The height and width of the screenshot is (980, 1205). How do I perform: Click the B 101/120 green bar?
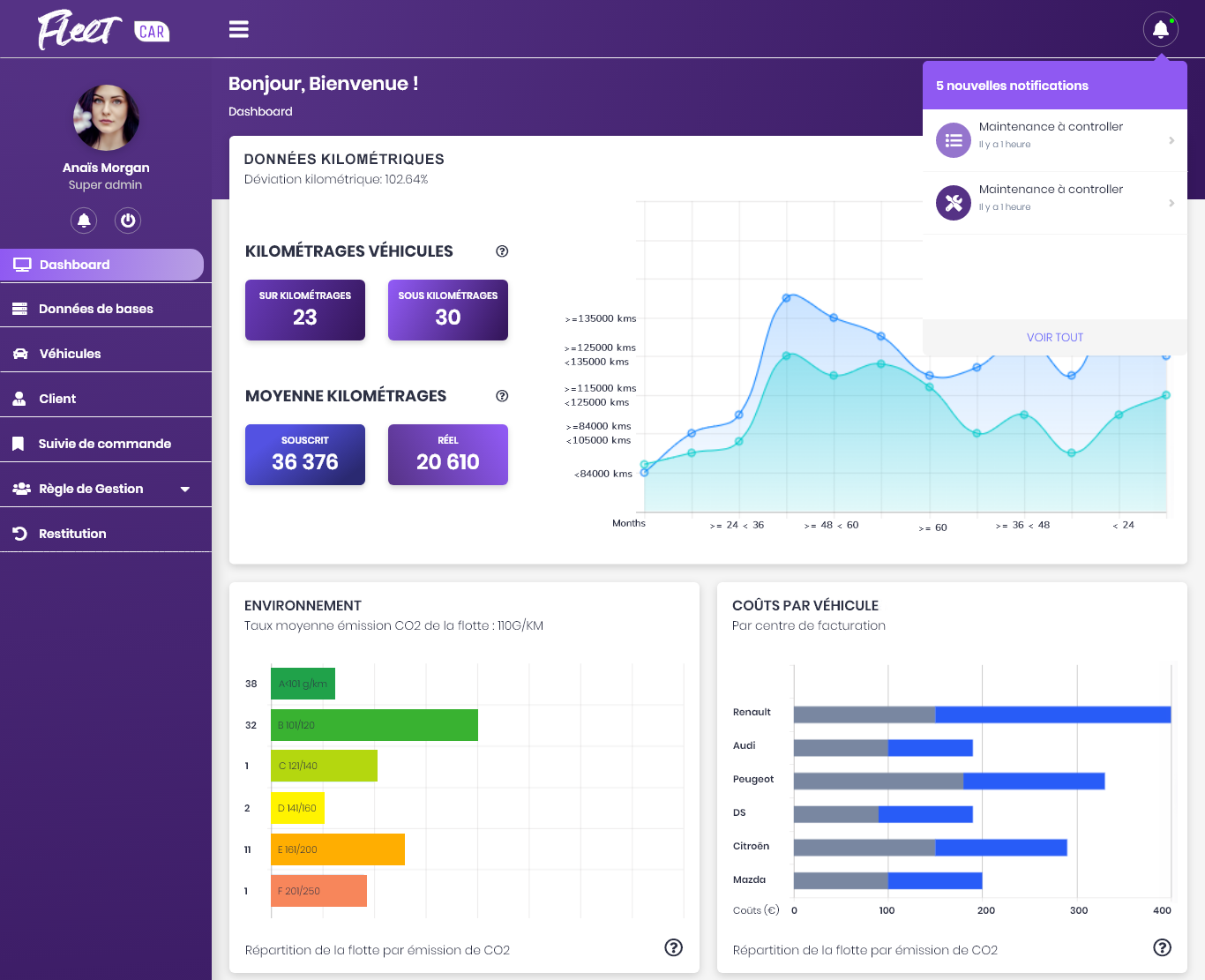tap(374, 725)
